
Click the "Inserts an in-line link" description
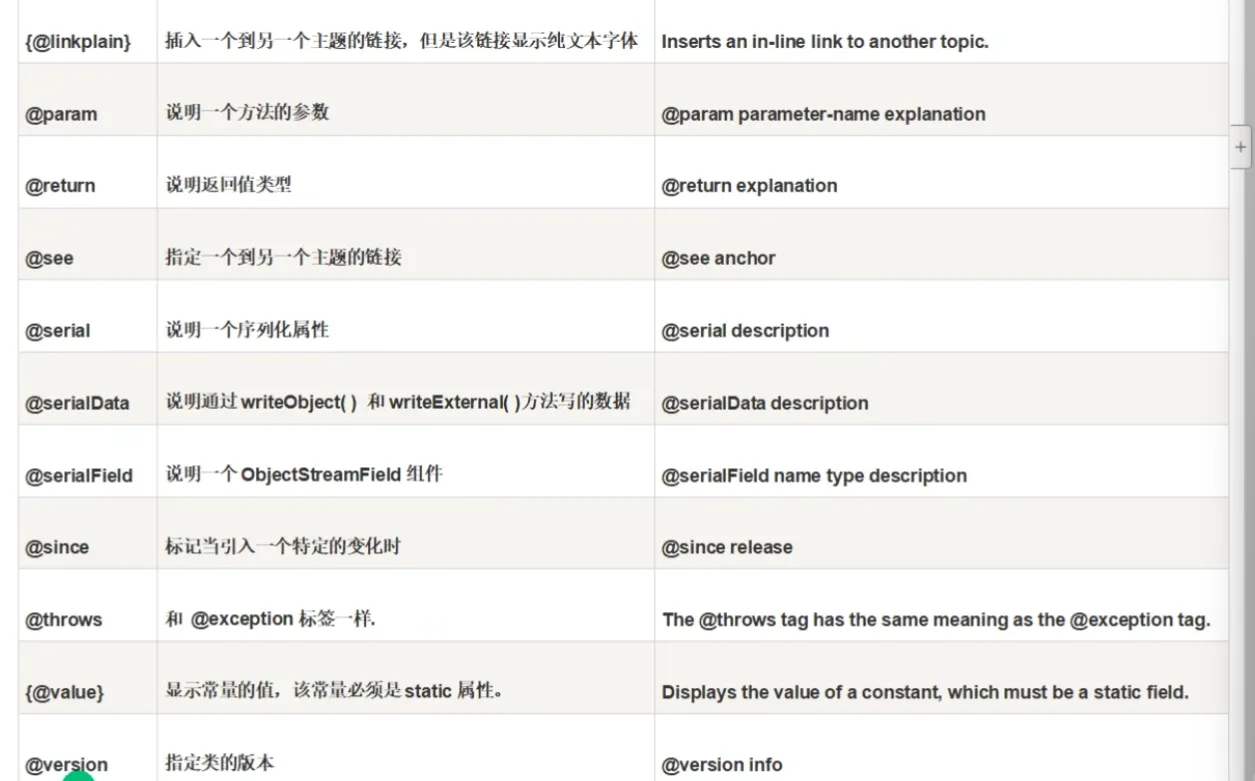[x=824, y=42]
